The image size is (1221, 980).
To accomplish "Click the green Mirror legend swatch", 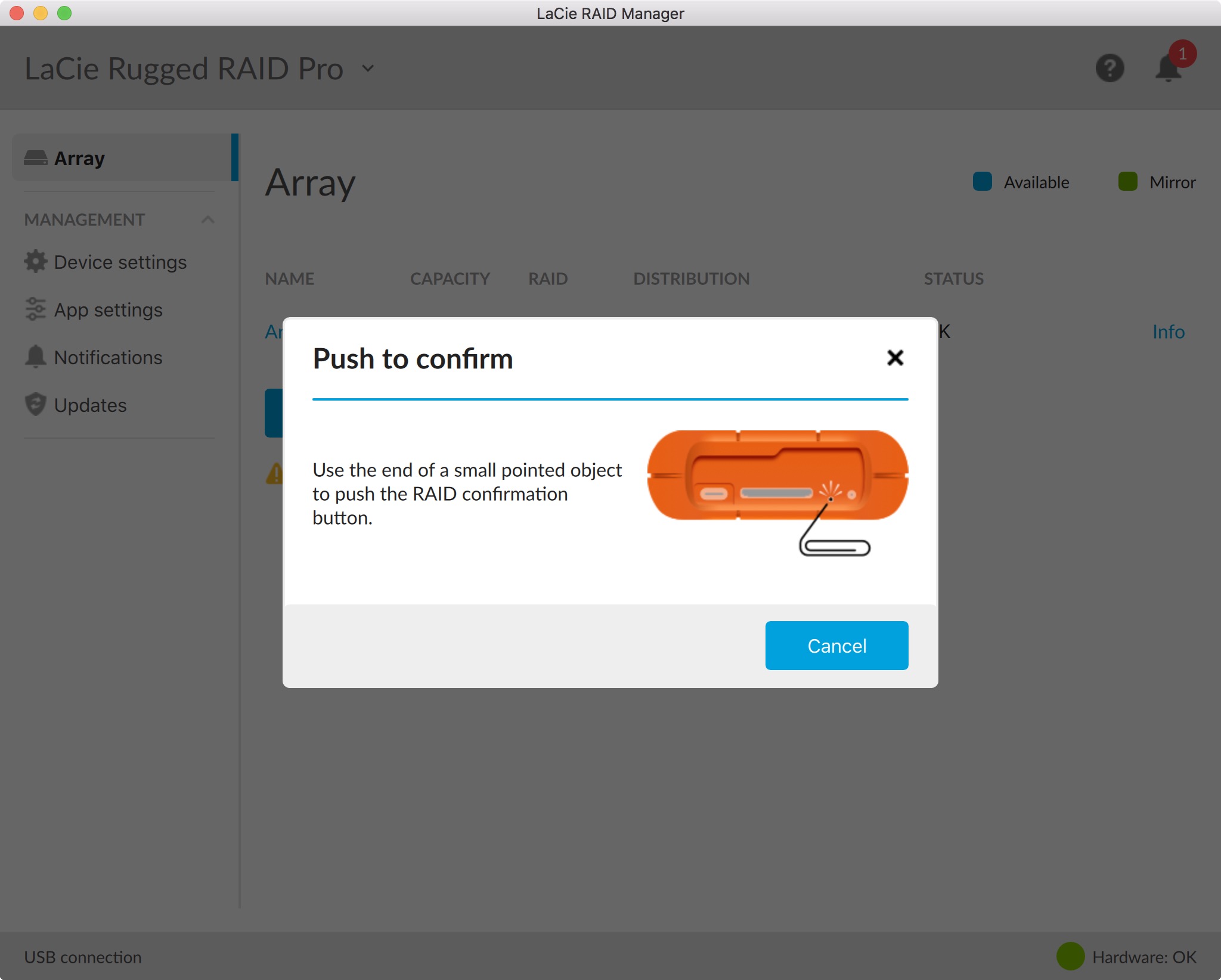I will coord(1127,182).
